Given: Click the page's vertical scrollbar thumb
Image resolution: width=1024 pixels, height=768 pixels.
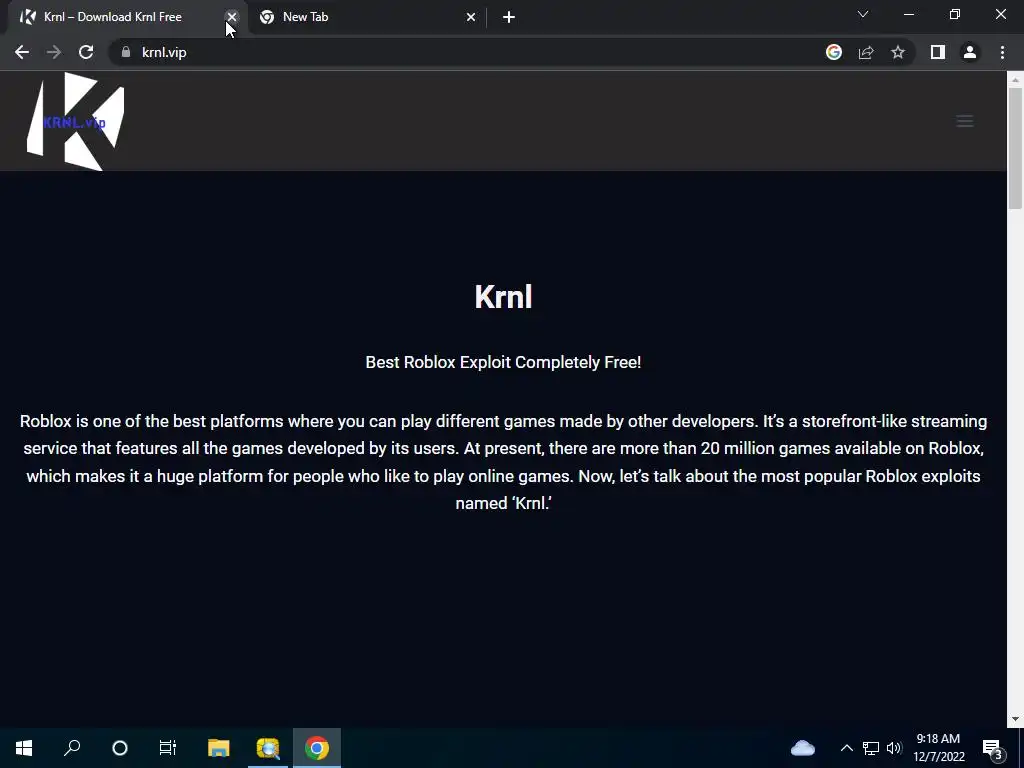Looking at the screenshot, I should tap(1015, 149).
